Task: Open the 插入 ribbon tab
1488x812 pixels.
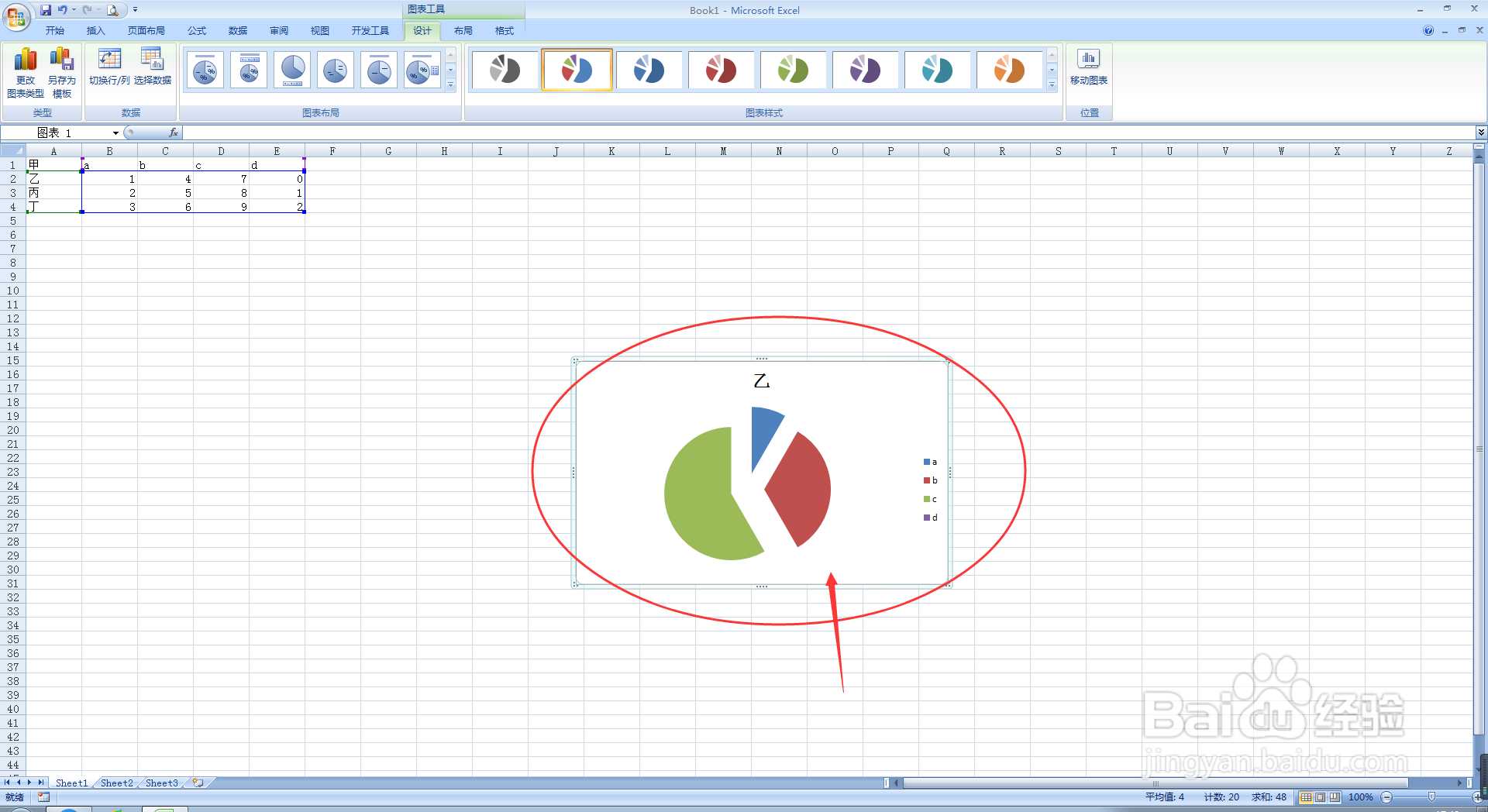Action: pyautogui.click(x=95, y=31)
